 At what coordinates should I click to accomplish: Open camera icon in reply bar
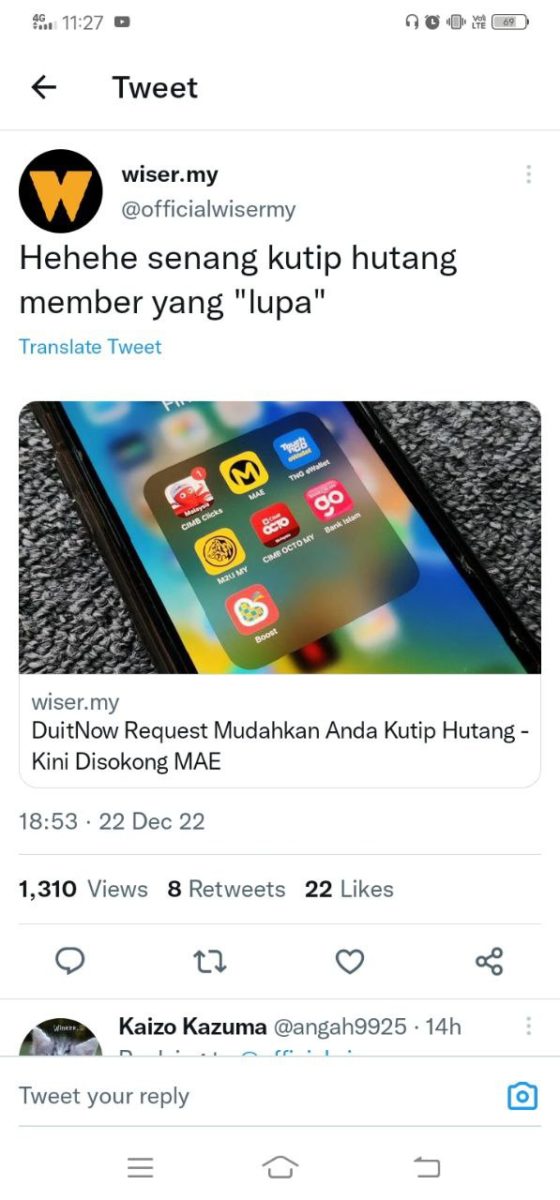point(521,1096)
